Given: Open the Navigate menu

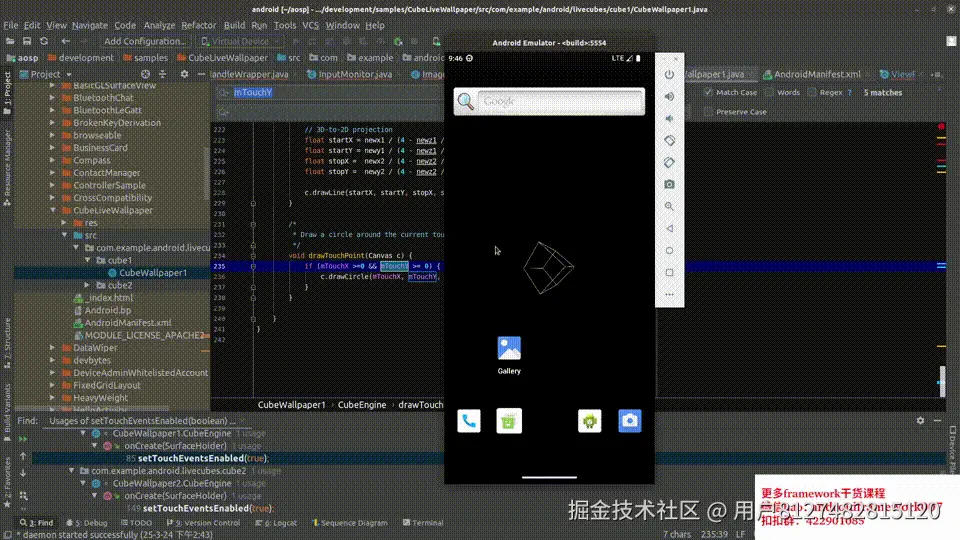Looking at the screenshot, I should tap(89, 25).
